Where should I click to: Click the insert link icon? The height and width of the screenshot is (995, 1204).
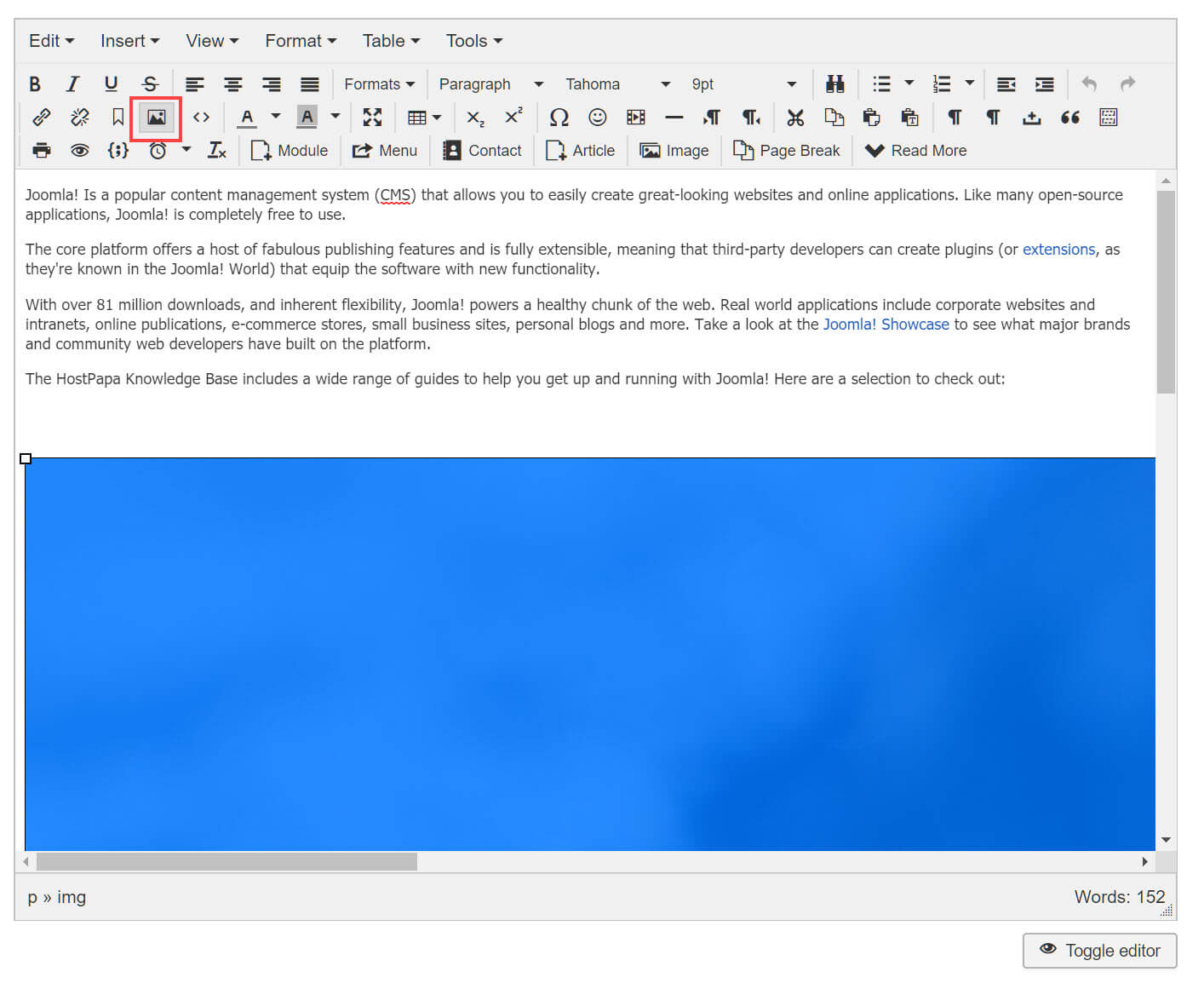pos(41,118)
